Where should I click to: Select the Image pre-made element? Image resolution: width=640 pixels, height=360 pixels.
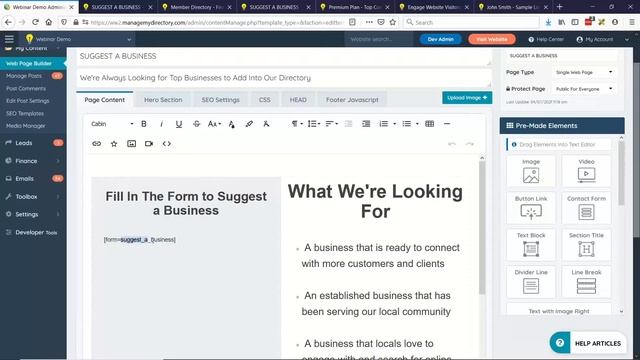pyautogui.click(x=531, y=171)
